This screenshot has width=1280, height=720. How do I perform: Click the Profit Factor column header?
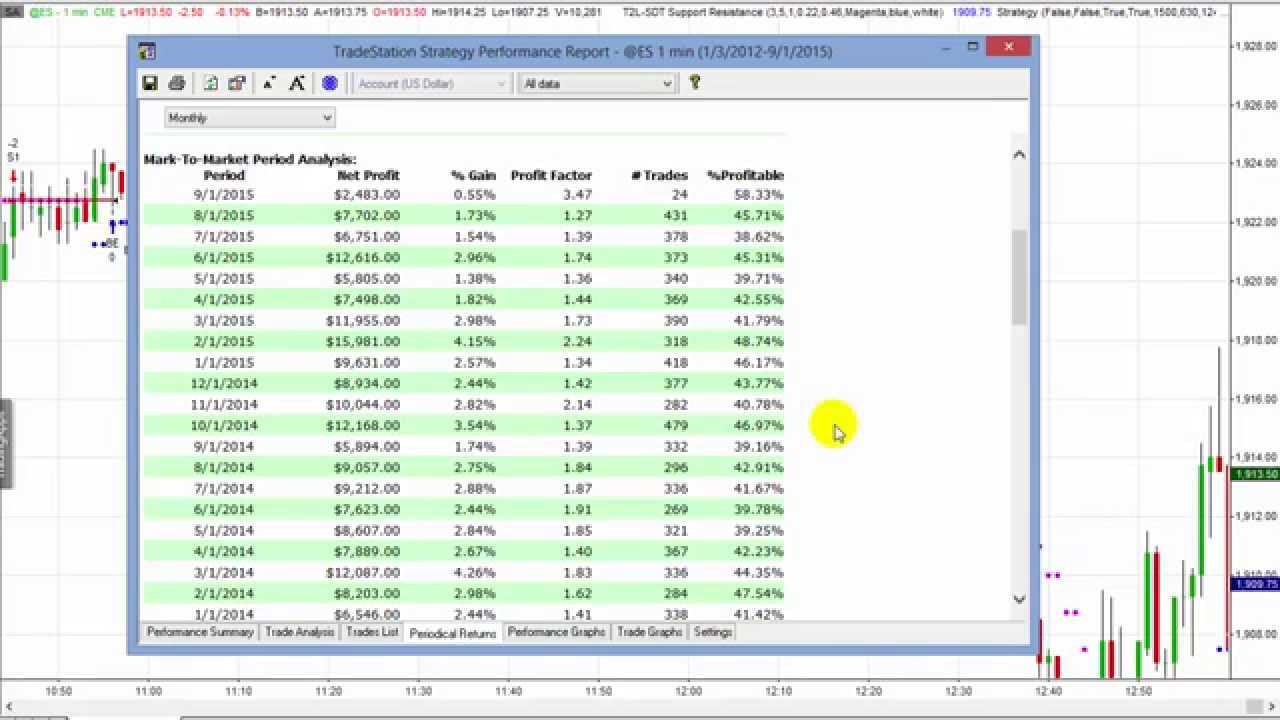pyautogui.click(x=551, y=175)
